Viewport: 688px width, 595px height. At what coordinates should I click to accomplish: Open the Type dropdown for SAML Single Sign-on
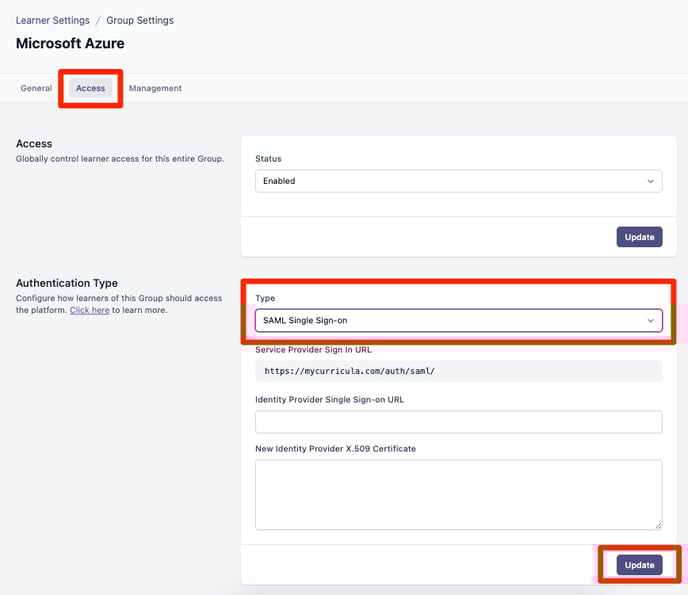459,320
